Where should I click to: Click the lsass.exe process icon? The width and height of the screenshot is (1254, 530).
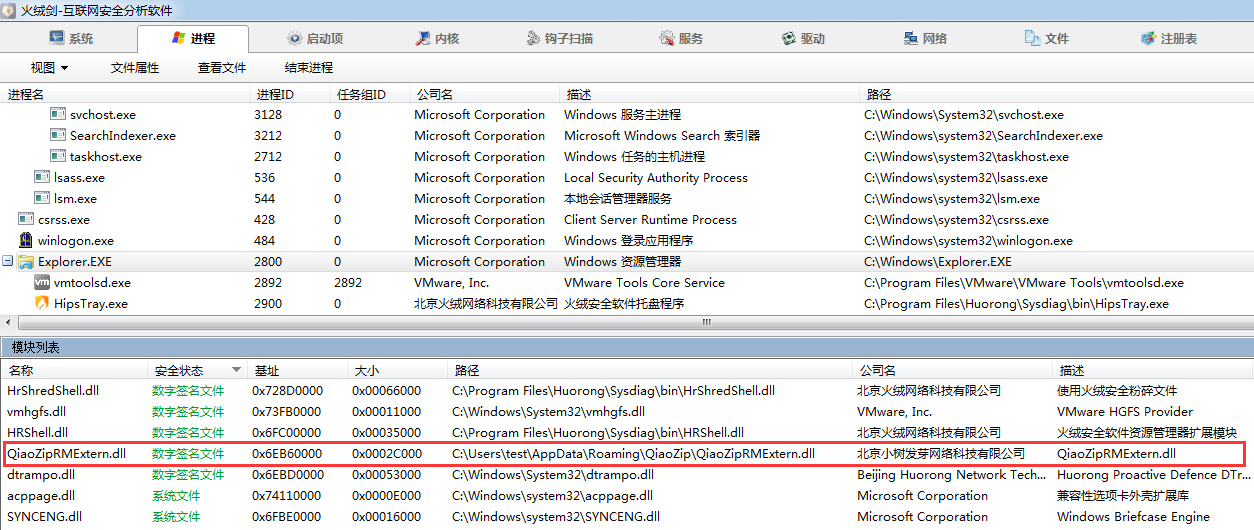tap(42, 178)
